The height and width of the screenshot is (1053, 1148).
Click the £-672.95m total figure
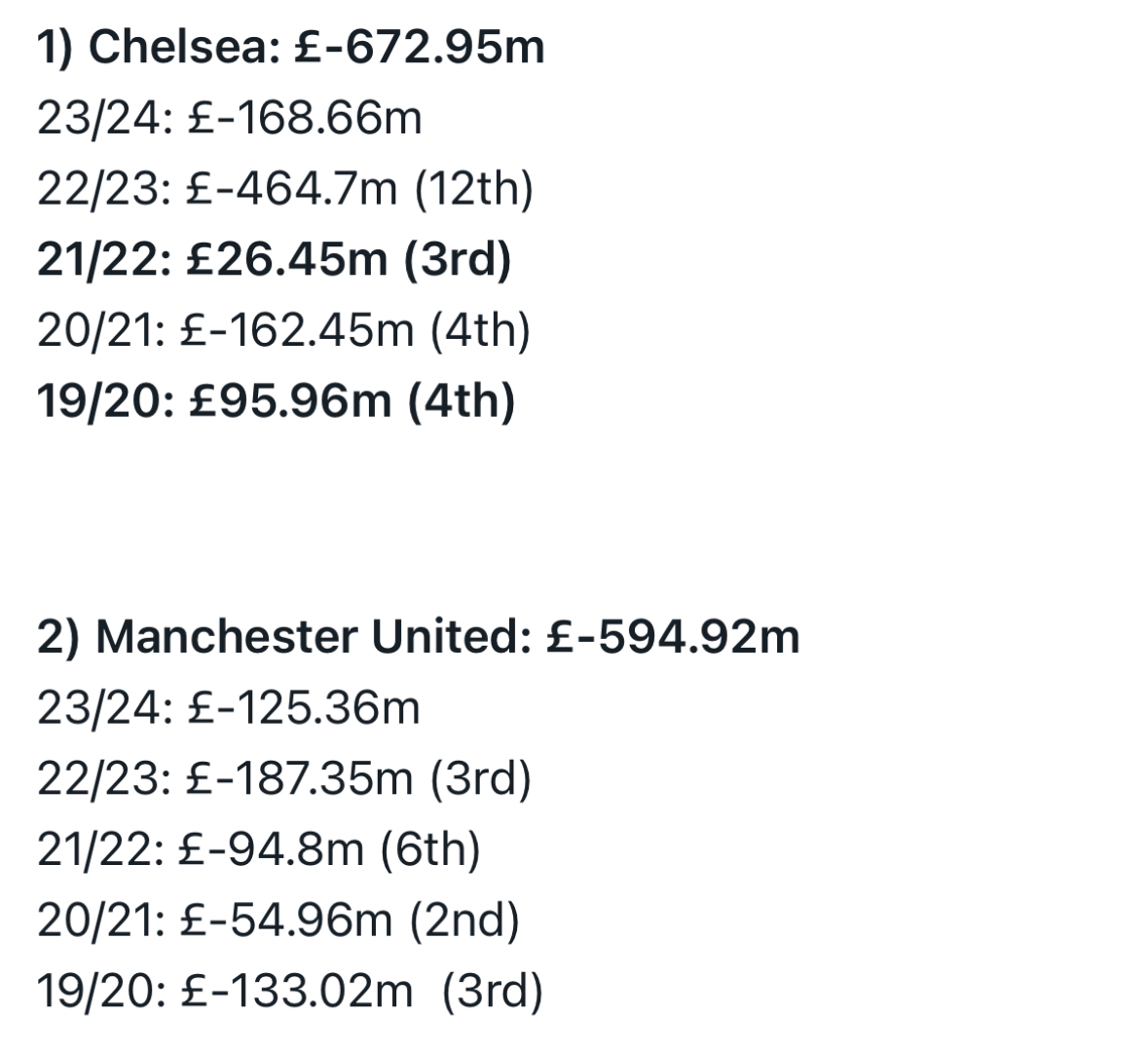click(420, 49)
